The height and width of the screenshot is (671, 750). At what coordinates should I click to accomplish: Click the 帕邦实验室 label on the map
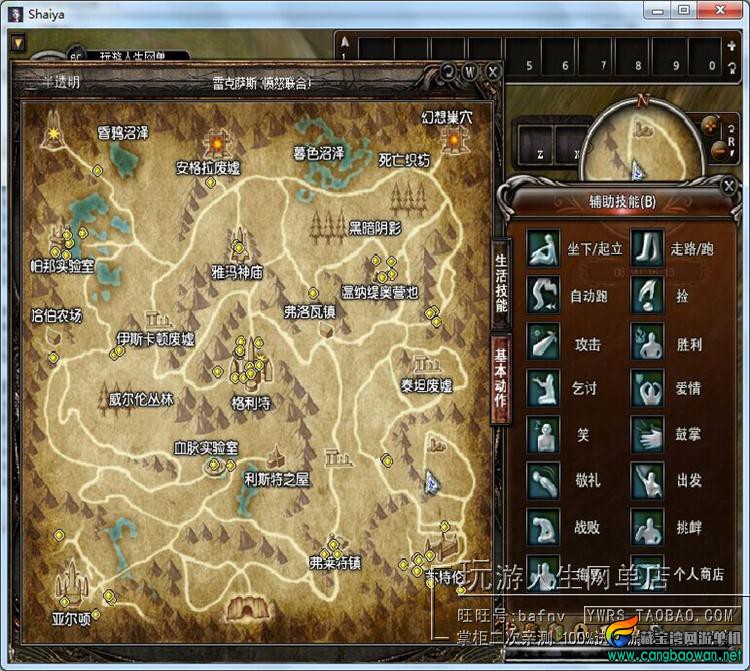62,266
